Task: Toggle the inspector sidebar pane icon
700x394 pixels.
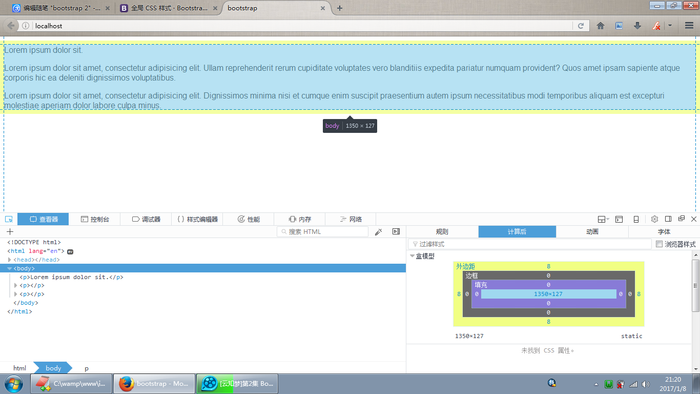Action: click(396, 232)
